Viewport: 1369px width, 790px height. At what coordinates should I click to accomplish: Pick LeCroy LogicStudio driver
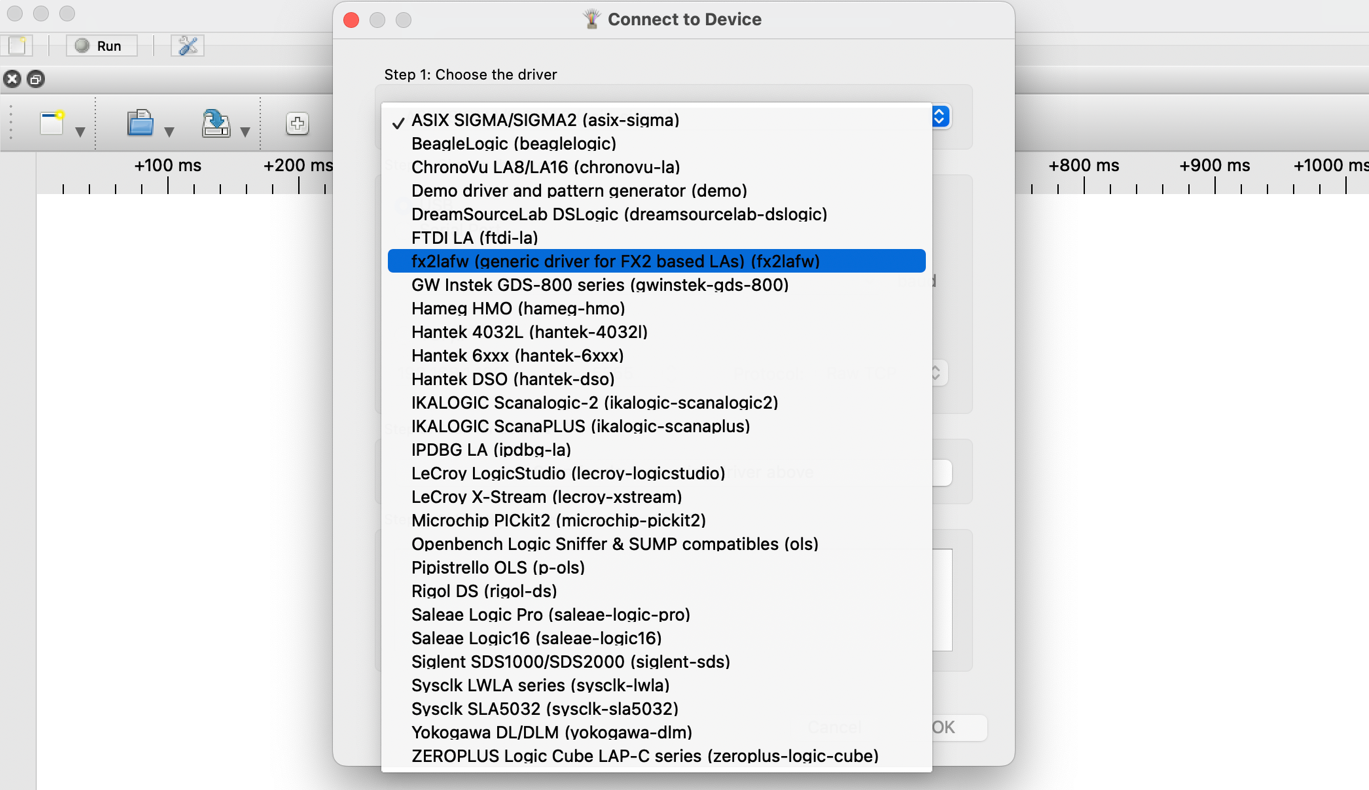coord(656,473)
